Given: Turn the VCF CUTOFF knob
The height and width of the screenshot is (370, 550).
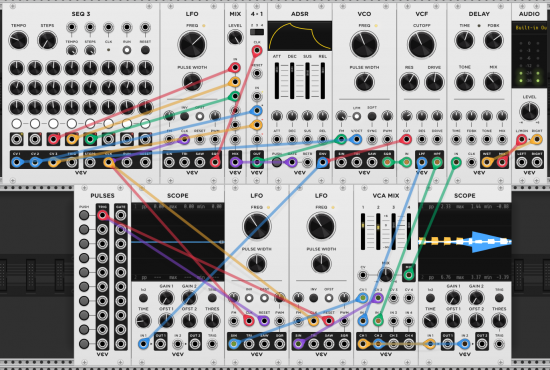Looking at the screenshot, I should 422,45.
